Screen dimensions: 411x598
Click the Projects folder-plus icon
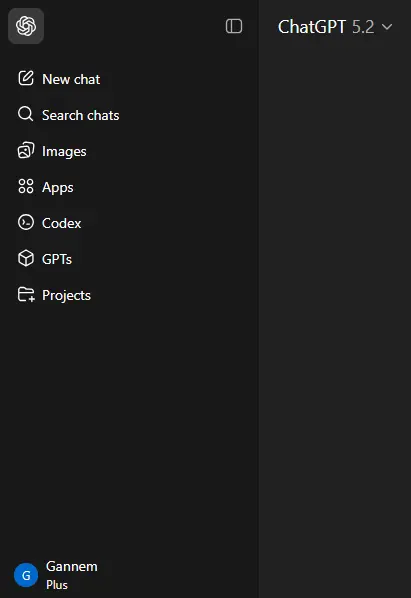click(x=26, y=294)
